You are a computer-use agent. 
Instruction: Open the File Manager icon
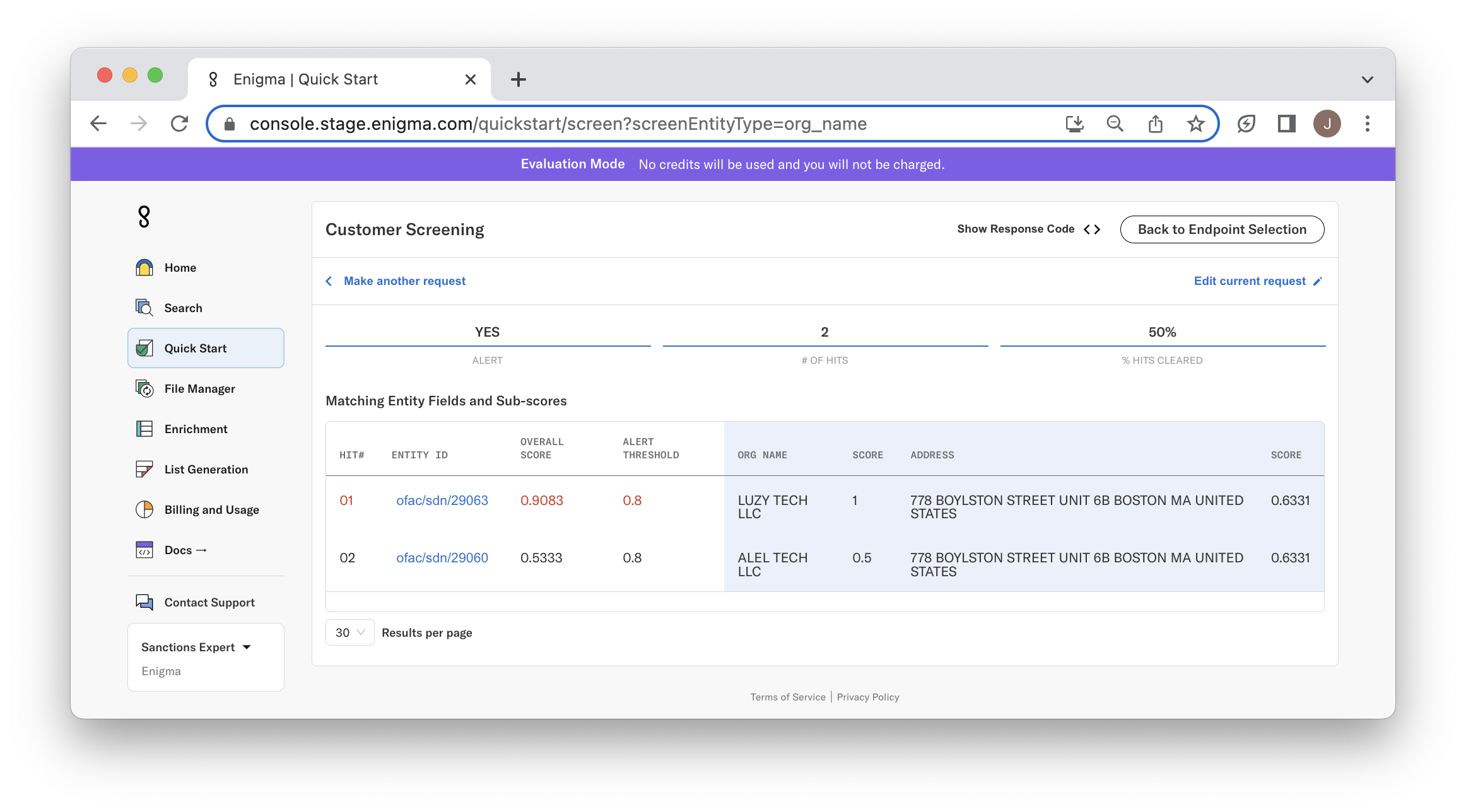click(144, 388)
